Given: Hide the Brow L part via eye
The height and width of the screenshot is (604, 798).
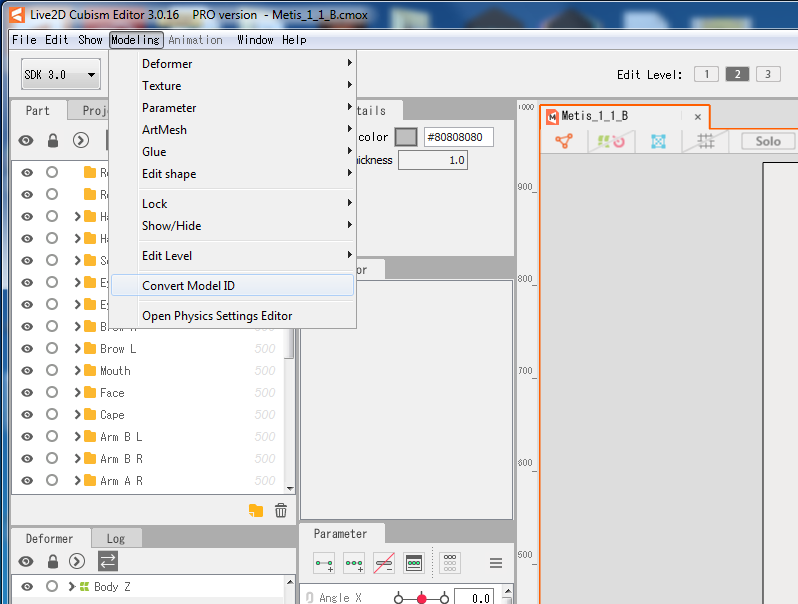Looking at the screenshot, I should (27, 349).
